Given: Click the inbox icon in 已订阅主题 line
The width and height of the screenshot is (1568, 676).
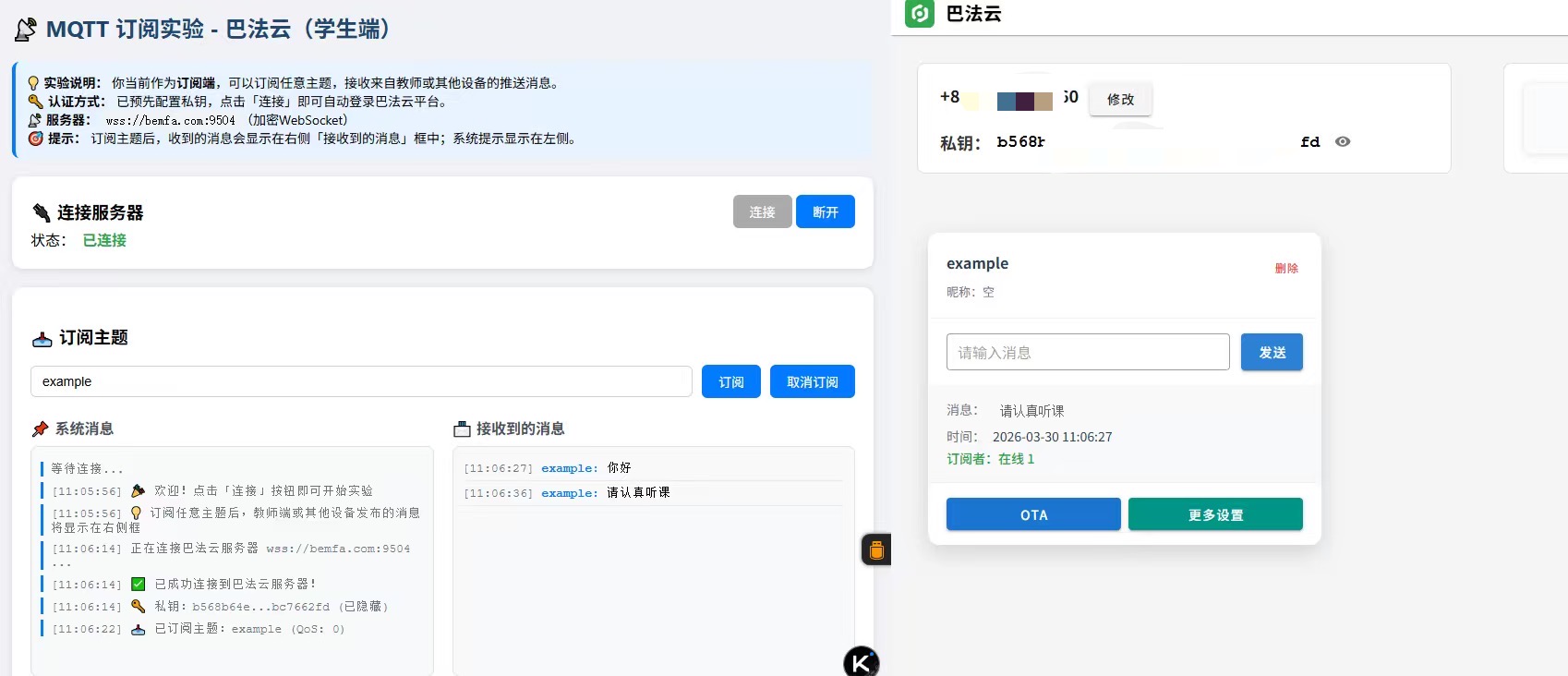Looking at the screenshot, I should pyautogui.click(x=139, y=629).
